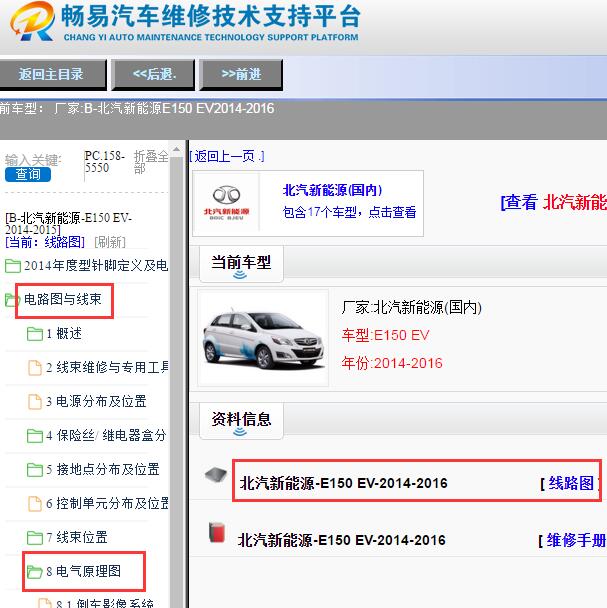
Task: Click folder icon of 4 保险丝/继电器盒
Action: pos(35,436)
